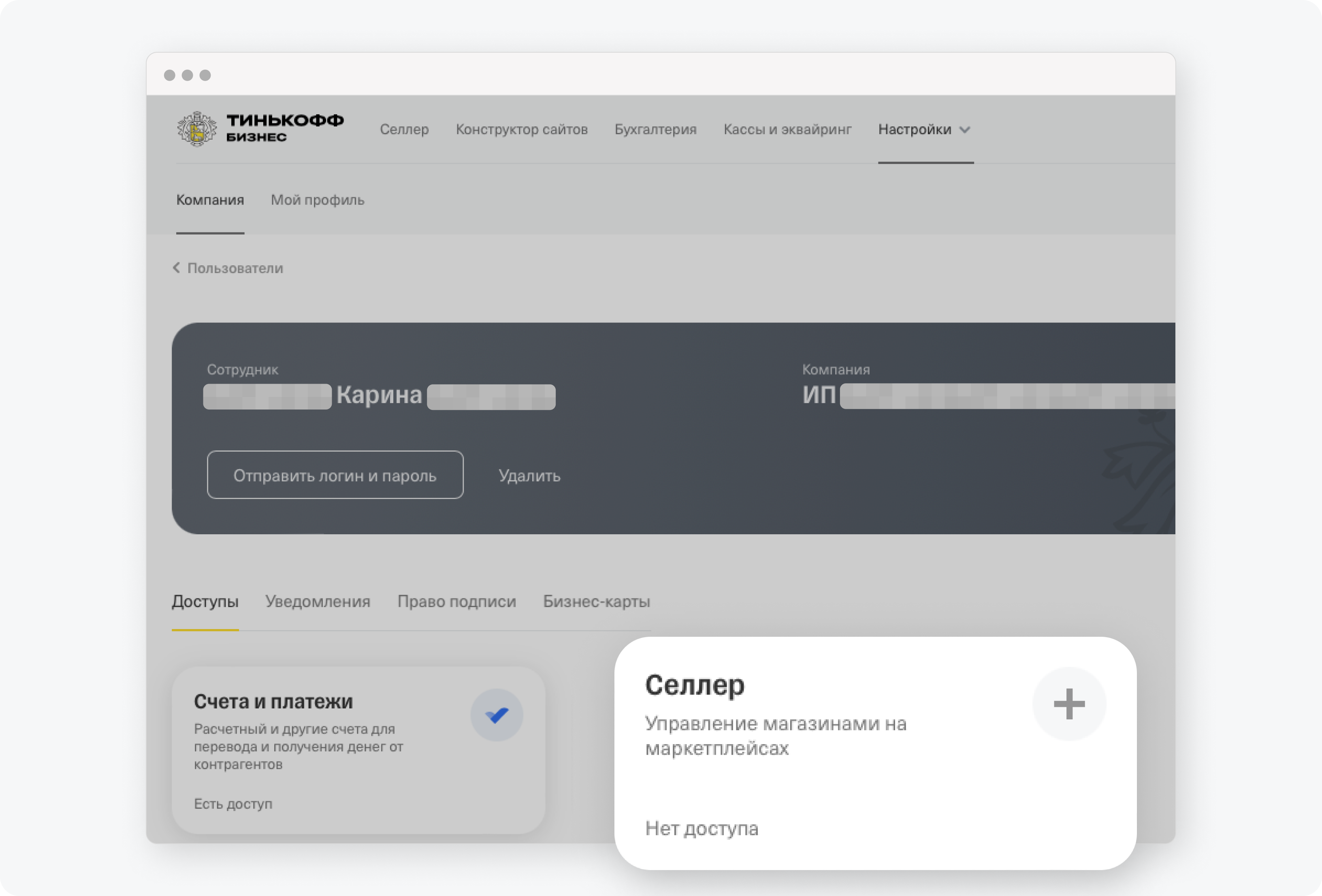Click Отправить логин и пароль button
The width and height of the screenshot is (1322, 896).
[335, 475]
